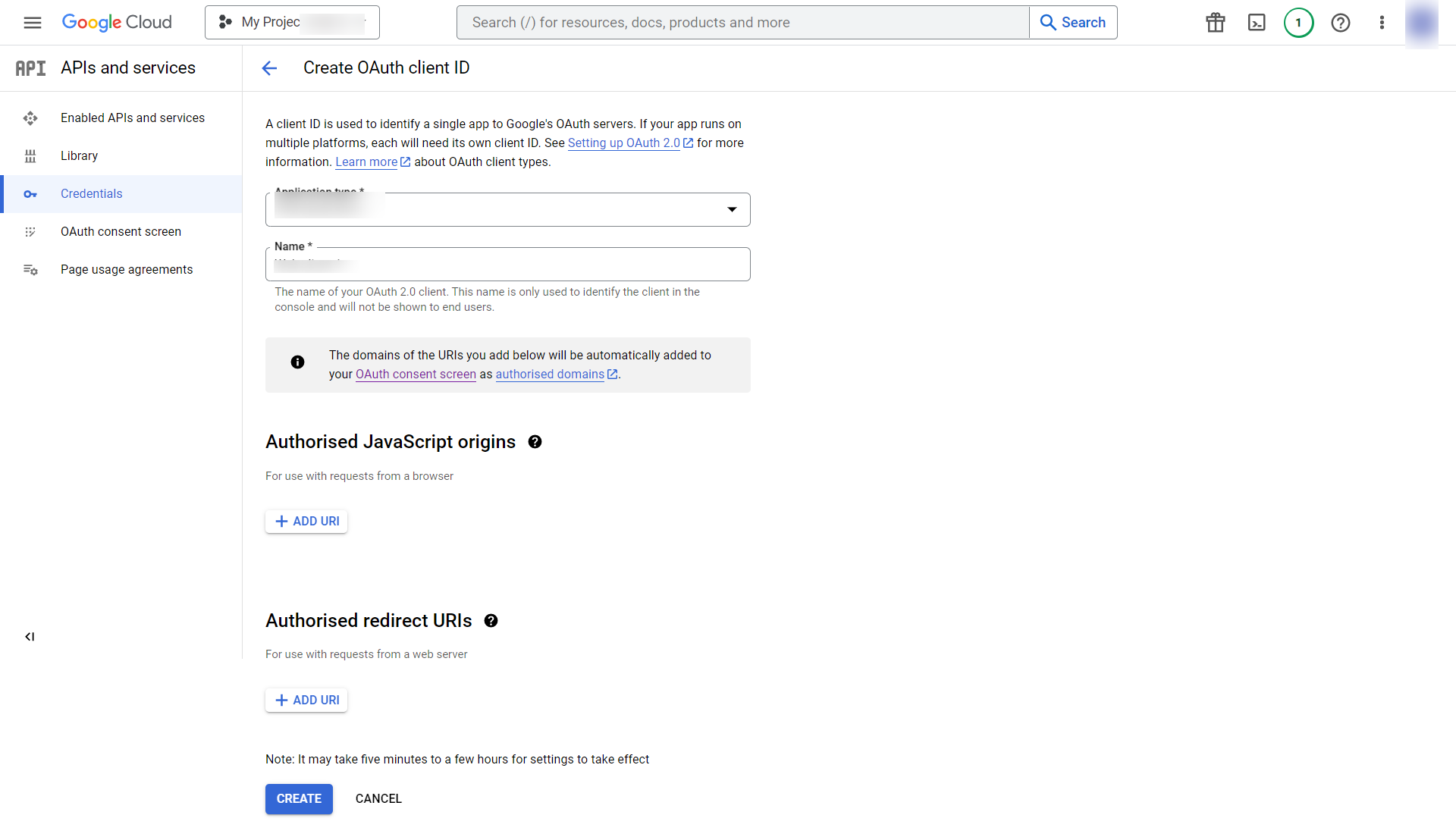Viewport: 1456px width, 837px height.
Task: Click help icon beside Authorised JavaScript origins
Action: pos(535,441)
